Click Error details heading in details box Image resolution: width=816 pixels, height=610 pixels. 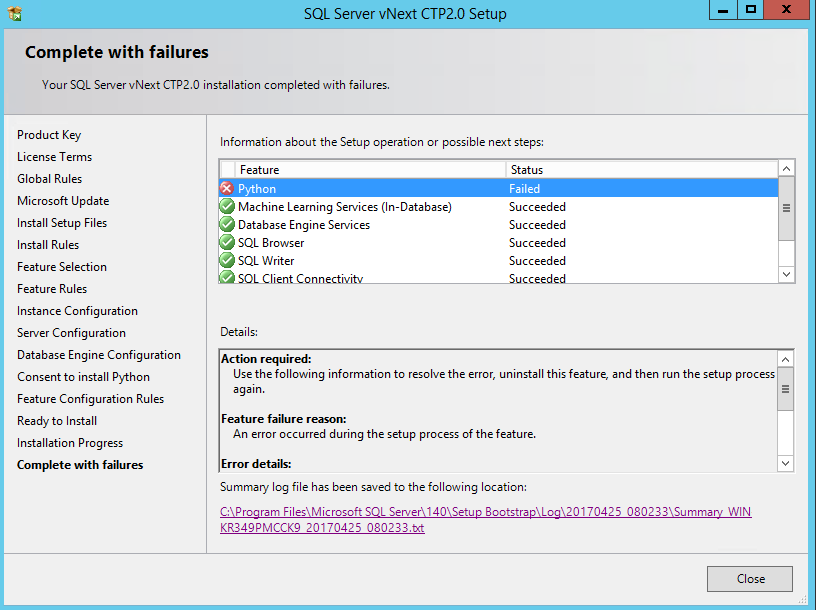256,464
